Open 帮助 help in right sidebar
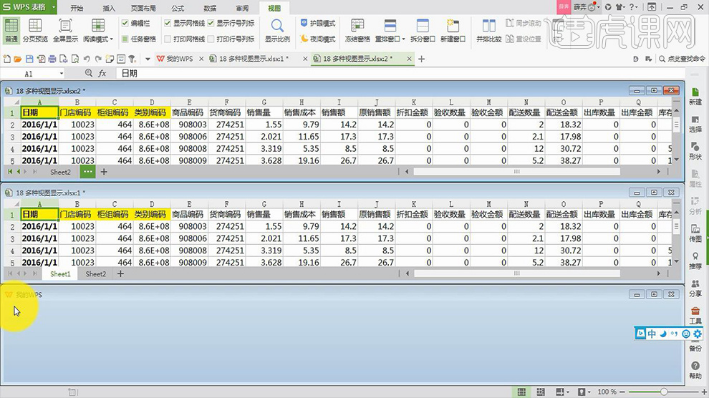Image resolution: width=709 pixels, height=399 pixels. 695,370
